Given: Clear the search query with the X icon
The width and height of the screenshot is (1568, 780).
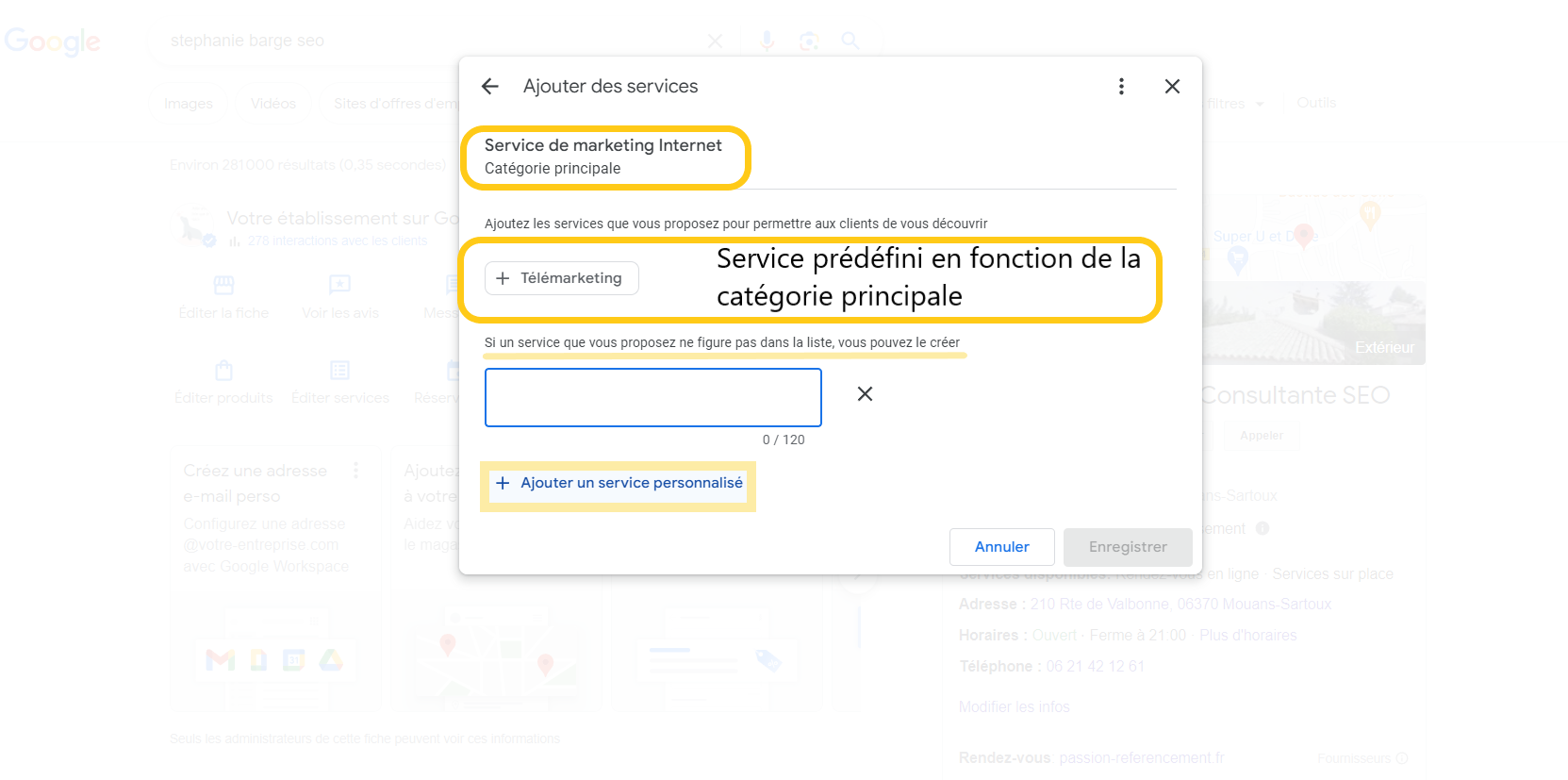Looking at the screenshot, I should click(715, 41).
